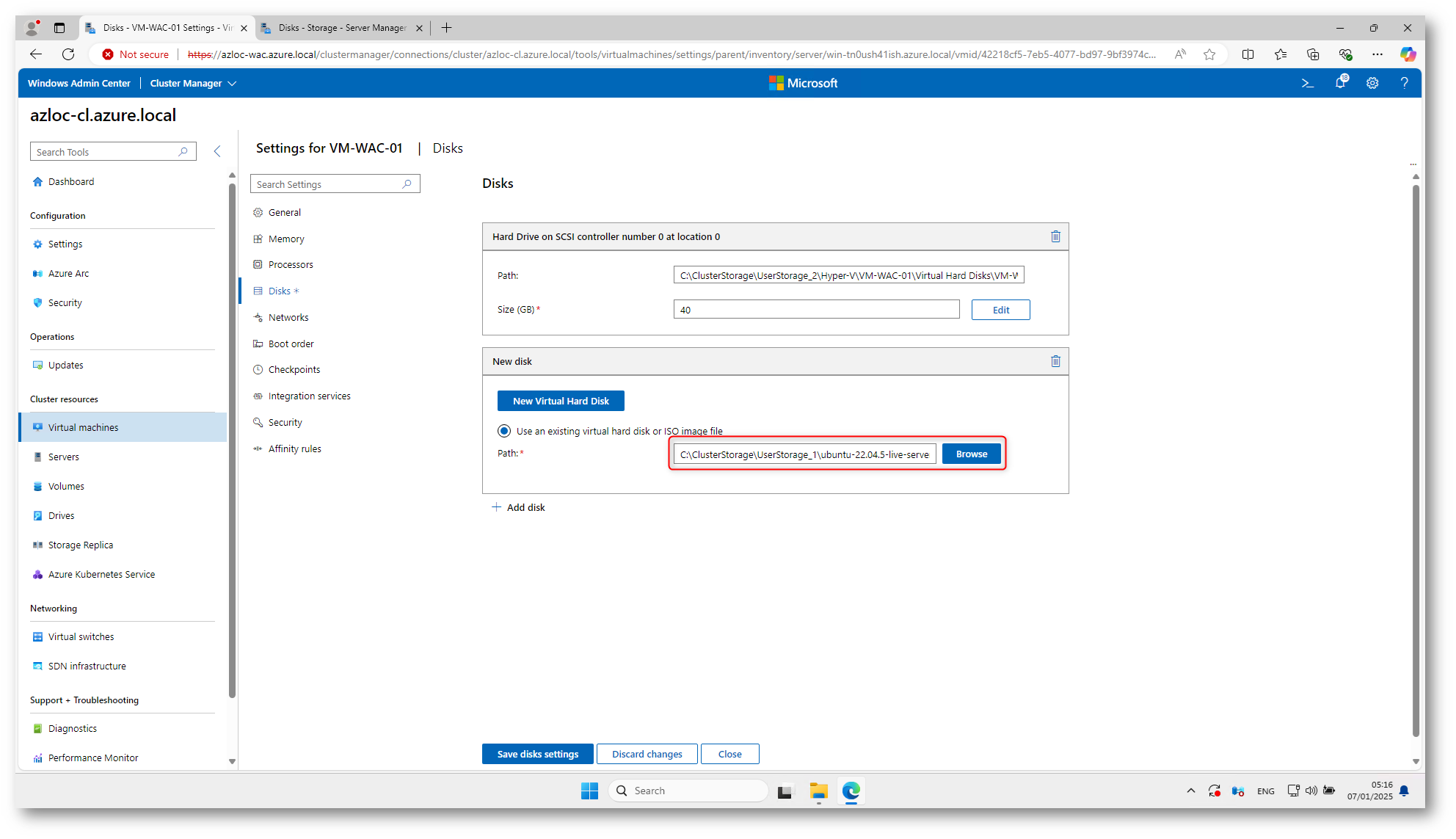Open PowerShell console icon in header
Viewport: 1456px width, 839px height.
[1307, 83]
